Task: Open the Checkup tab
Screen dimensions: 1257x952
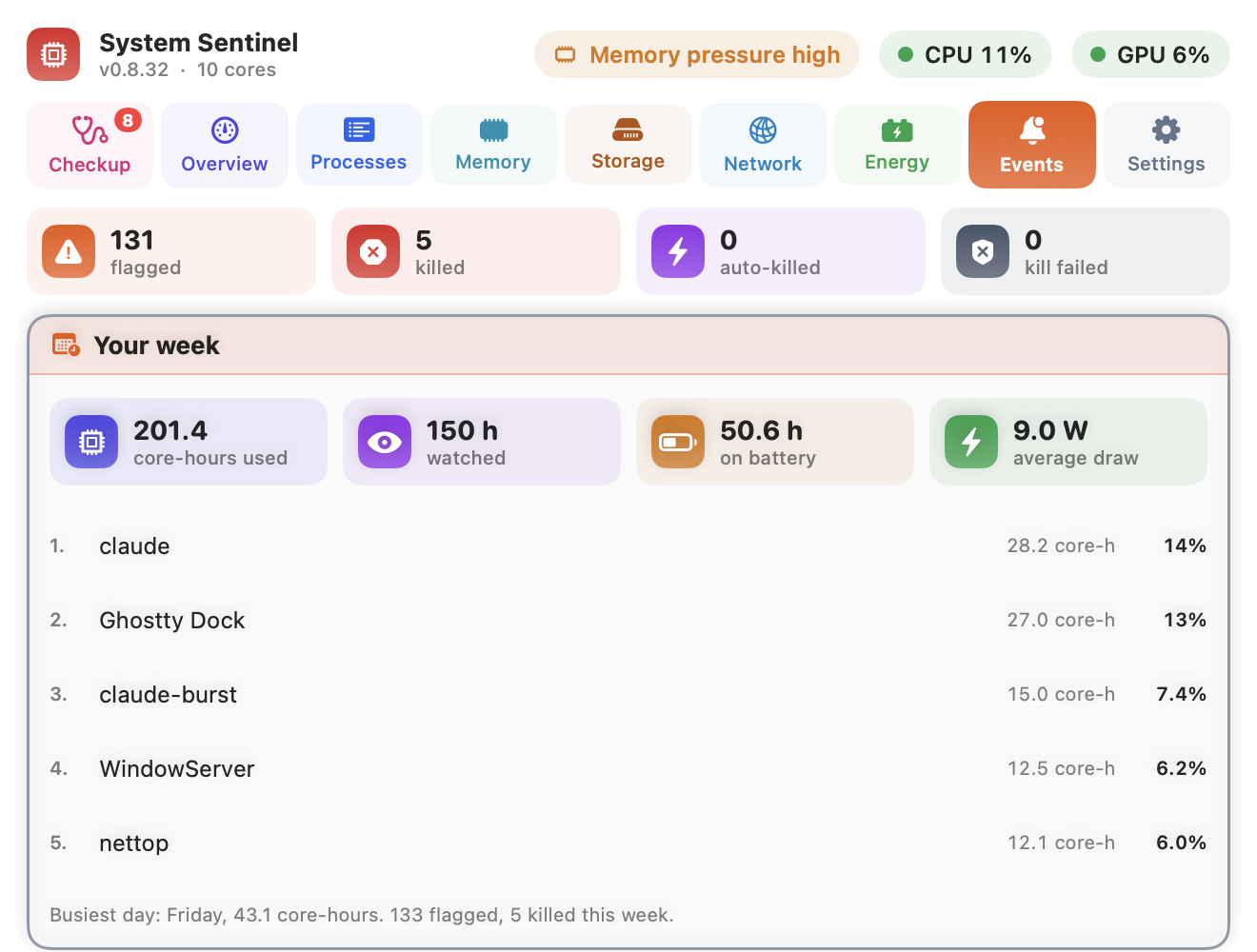Action: tap(90, 145)
